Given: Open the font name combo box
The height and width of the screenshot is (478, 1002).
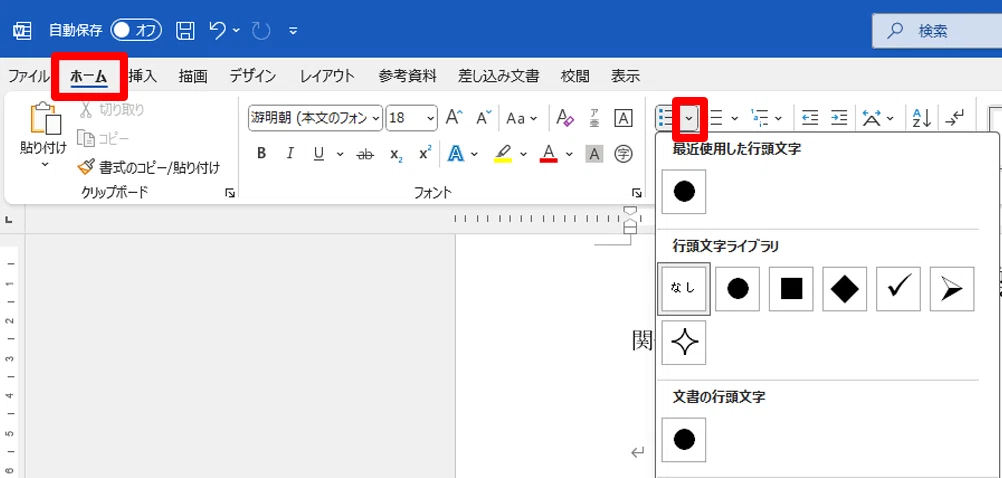Looking at the screenshot, I should point(315,118).
